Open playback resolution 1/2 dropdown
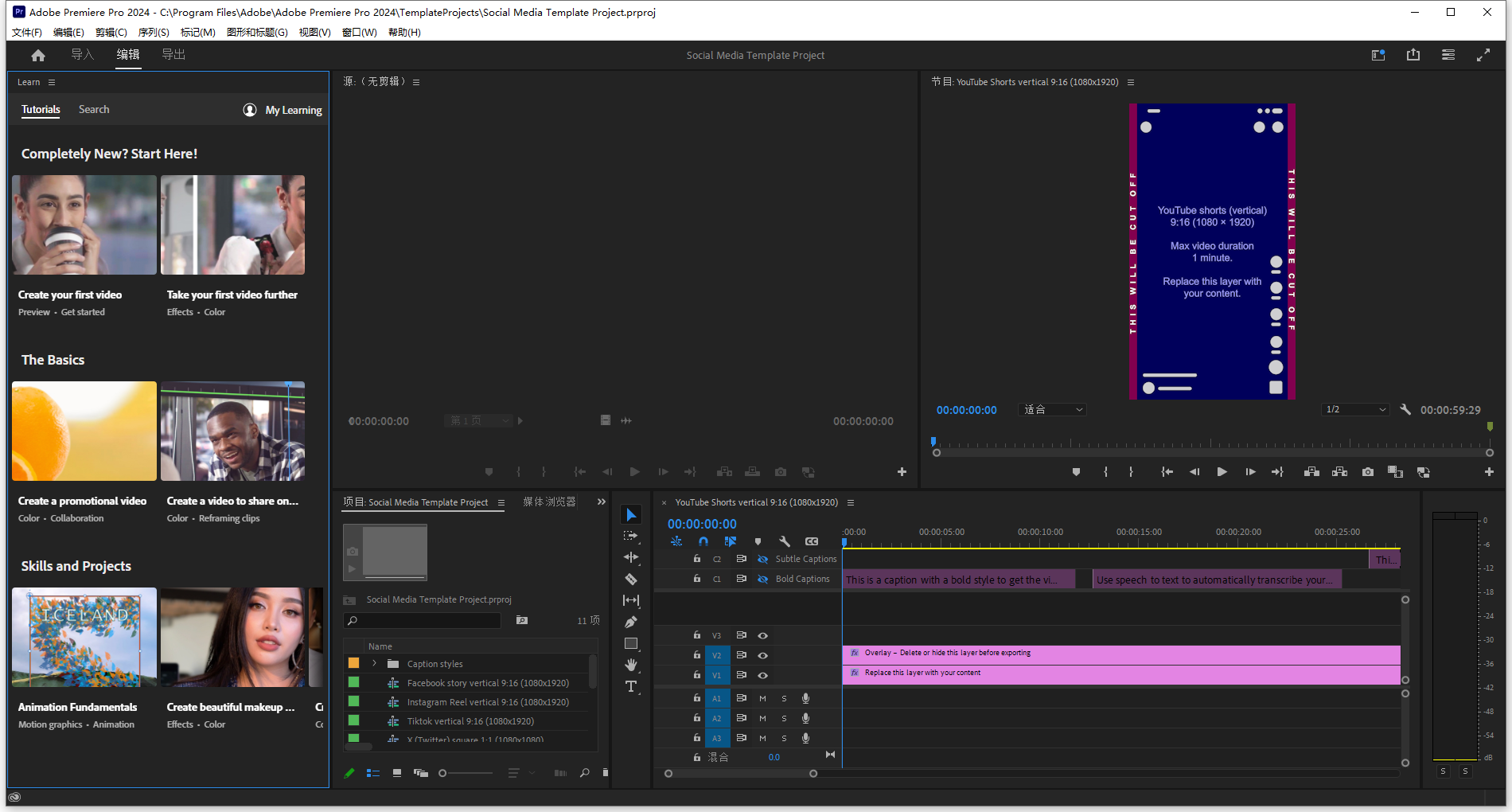Image resolution: width=1512 pixels, height=812 pixels. pyautogui.click(x=1356, y=409)
